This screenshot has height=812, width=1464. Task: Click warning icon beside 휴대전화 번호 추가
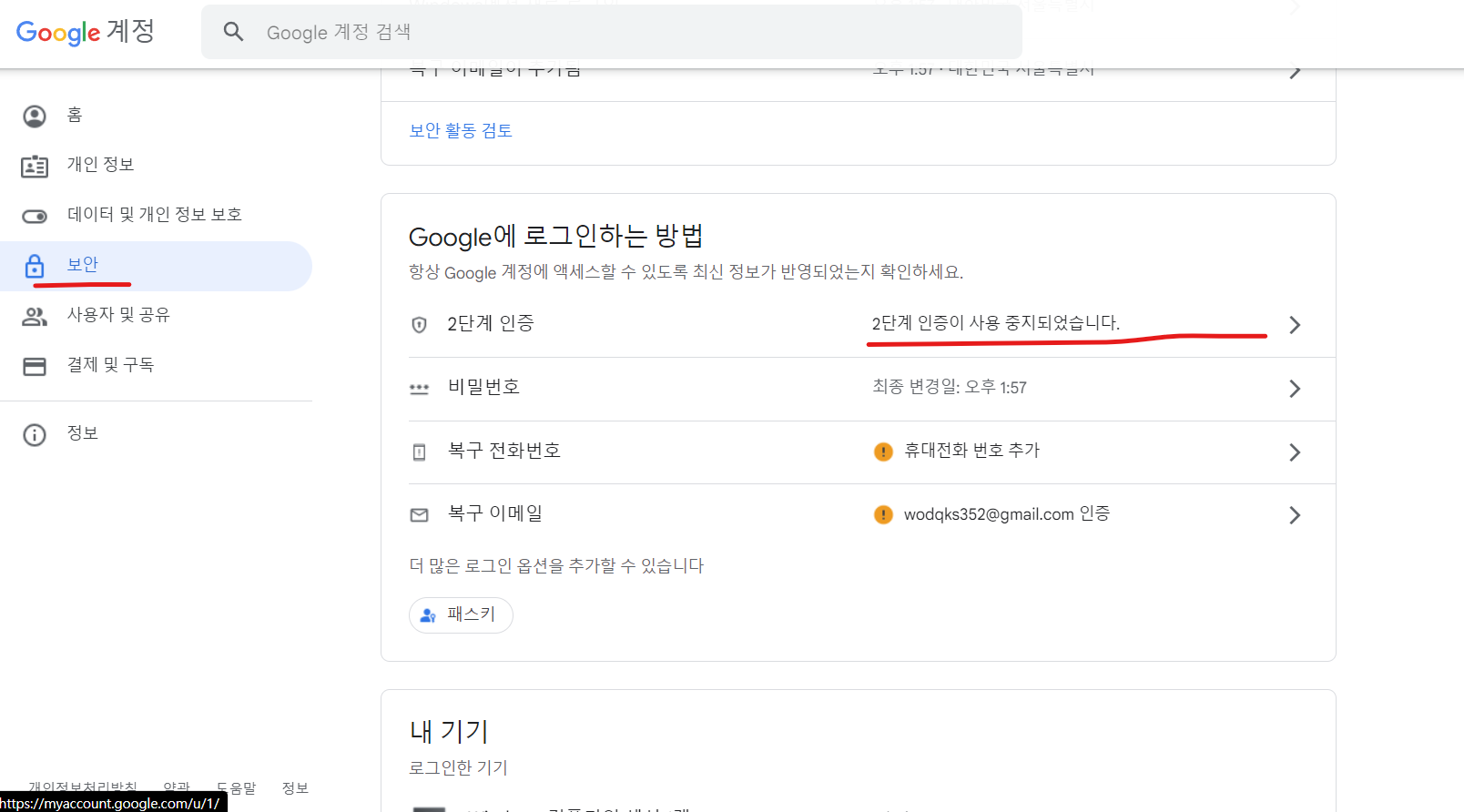click(x=883, y=452)
